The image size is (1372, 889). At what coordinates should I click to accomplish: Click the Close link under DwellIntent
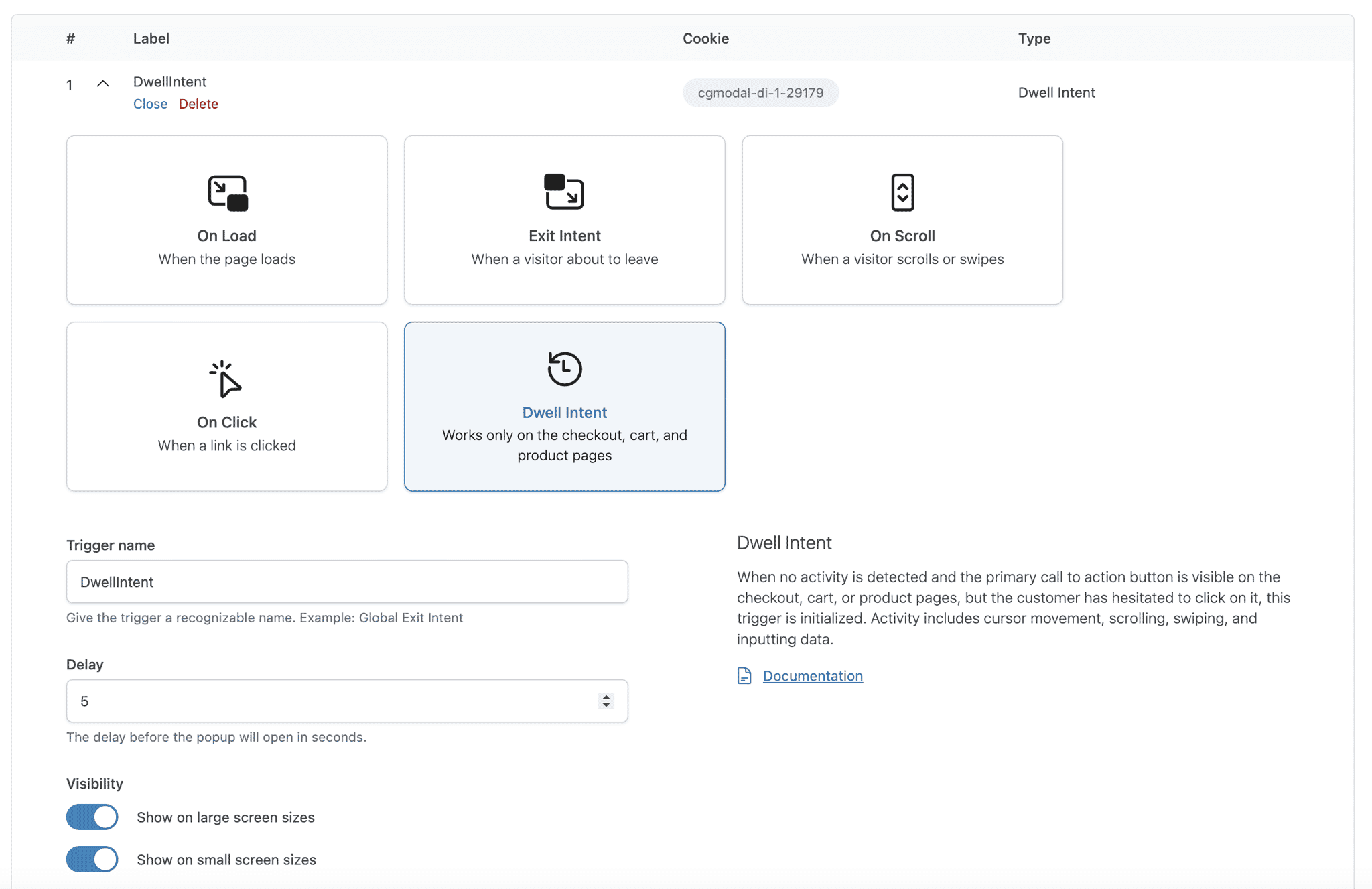point(150,104)
